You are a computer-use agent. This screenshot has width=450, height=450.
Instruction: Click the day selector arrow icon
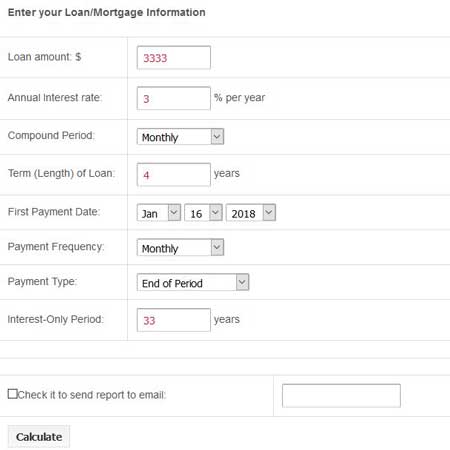click(x=216, y=213)
